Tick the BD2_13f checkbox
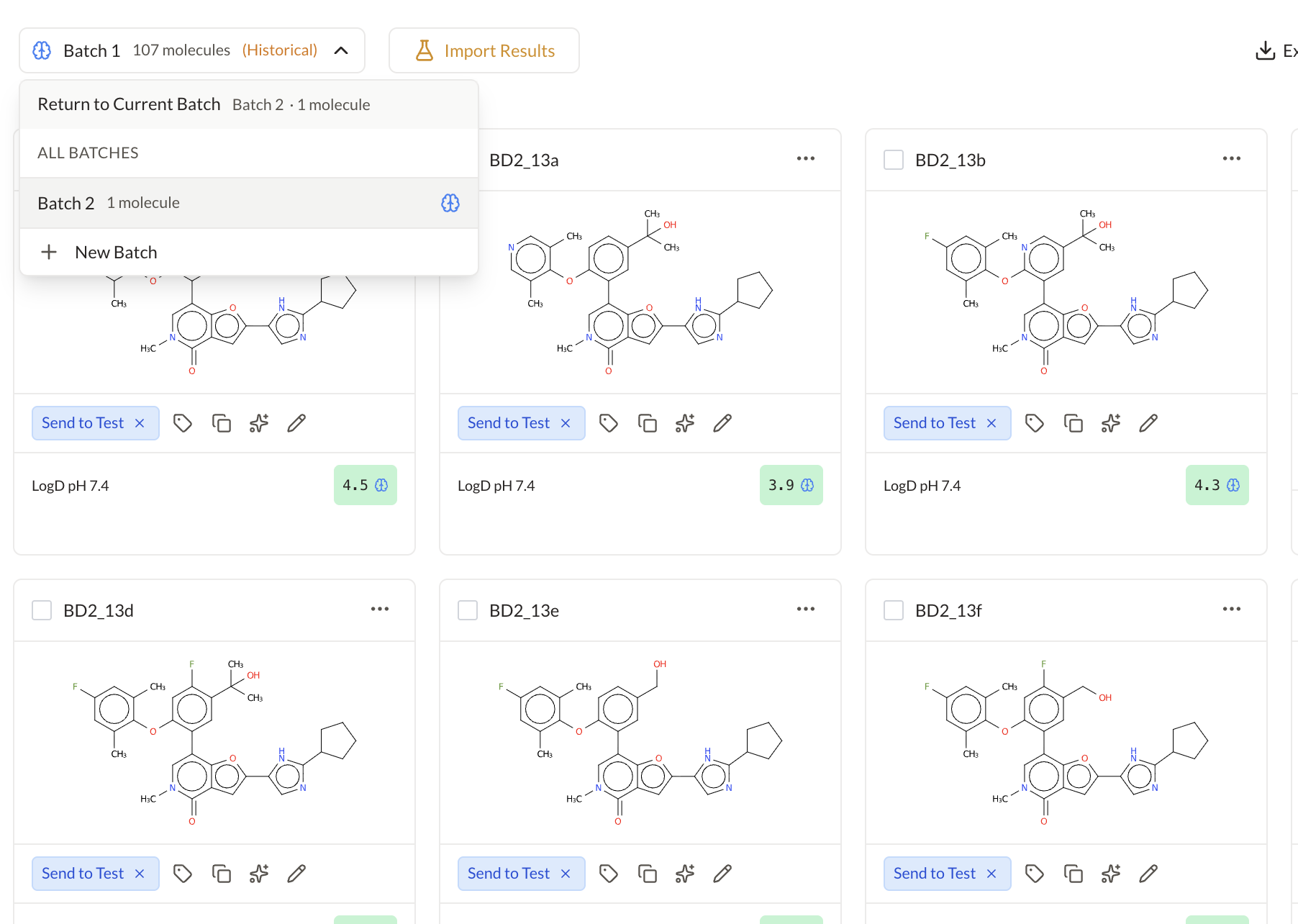This screenshot has width=1298, height=924. point(894,610)
